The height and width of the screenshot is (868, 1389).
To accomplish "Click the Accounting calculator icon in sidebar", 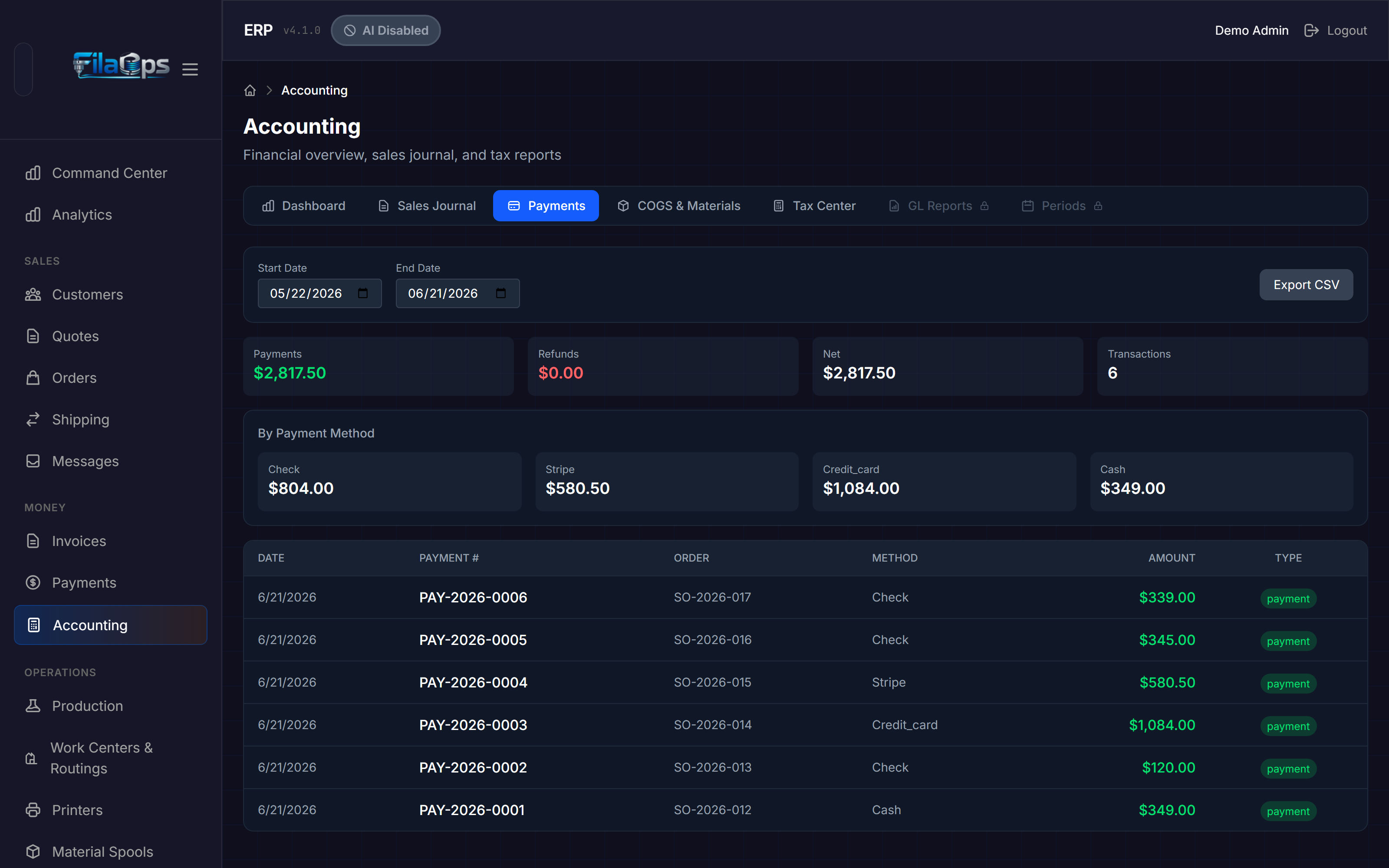I will click(x=34, y=625).
